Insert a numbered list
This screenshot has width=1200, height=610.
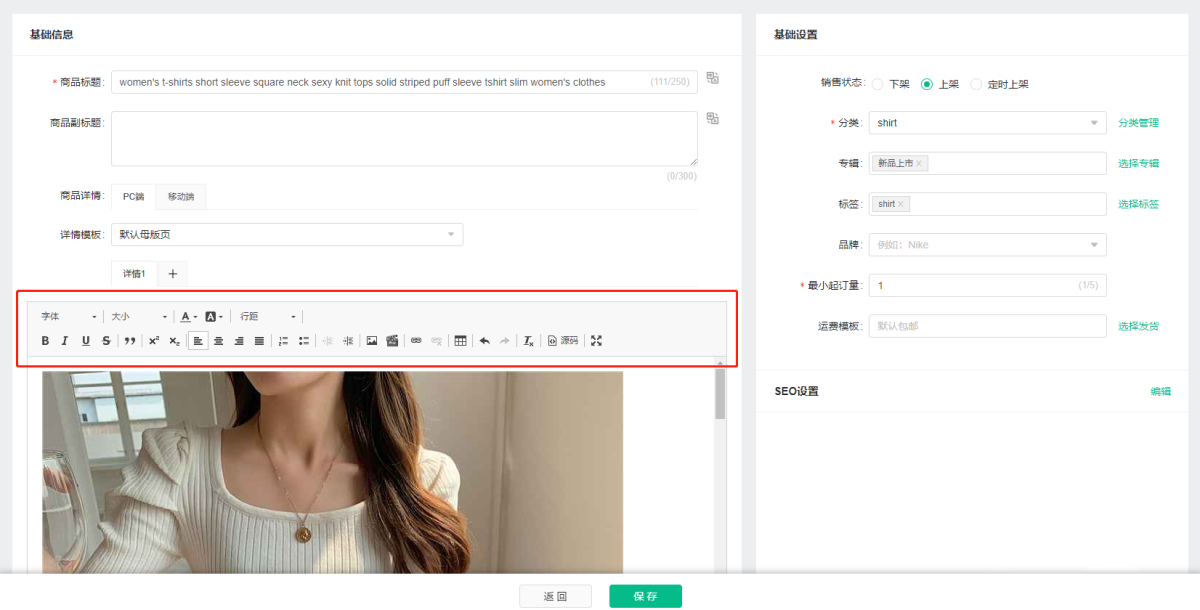[x=283, y=341]
